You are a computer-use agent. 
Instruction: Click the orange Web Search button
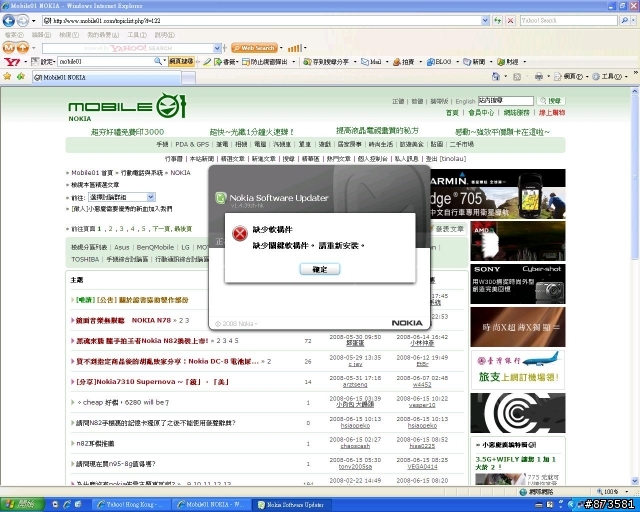(x=254, y=48)
